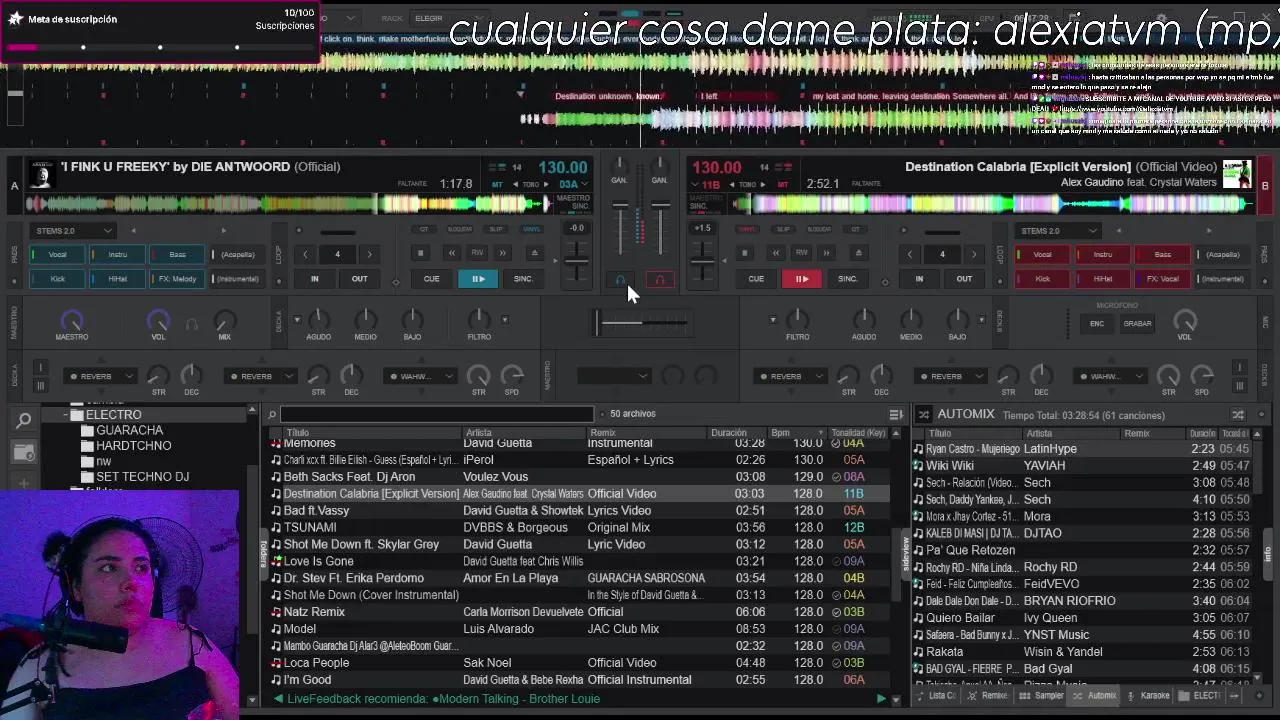Toggle deck A Bass stem pad
Image resolution: width=1280 pixels, height=720 pixels.
click(x=177, y=254)
